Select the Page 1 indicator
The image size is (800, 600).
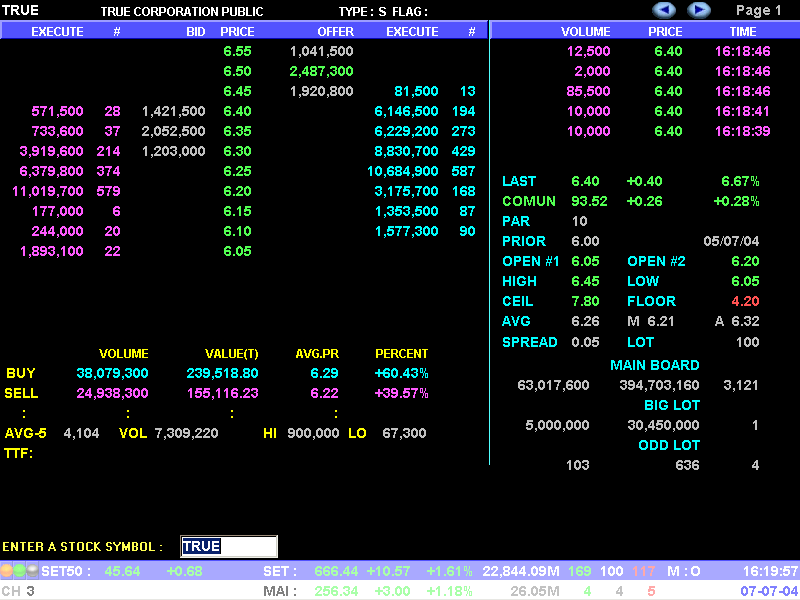pyautogui.click(x=759, y=11)
